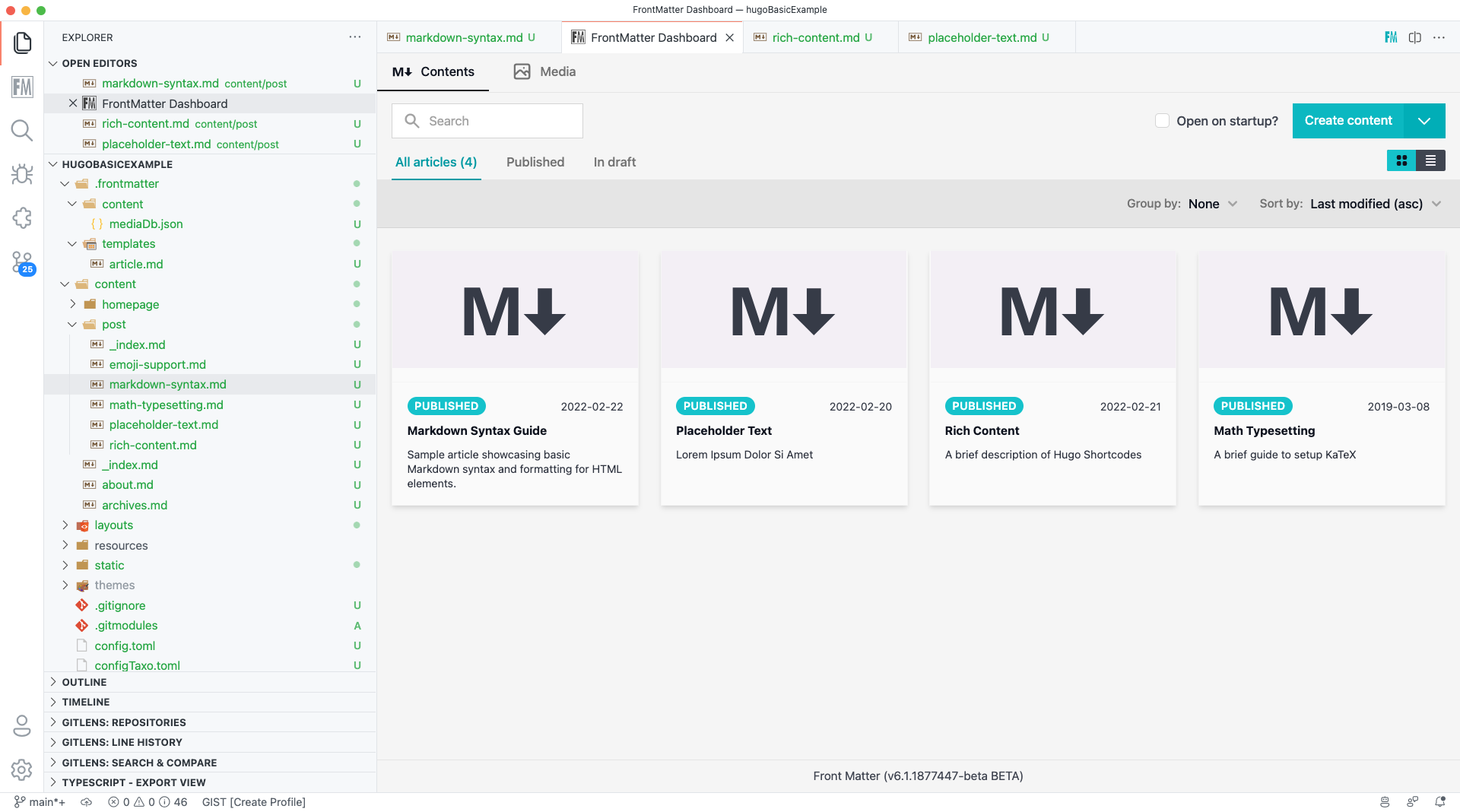This screenshot has height=812, width=1460.
Task: Switch to the Published tab
Action: 535,162
